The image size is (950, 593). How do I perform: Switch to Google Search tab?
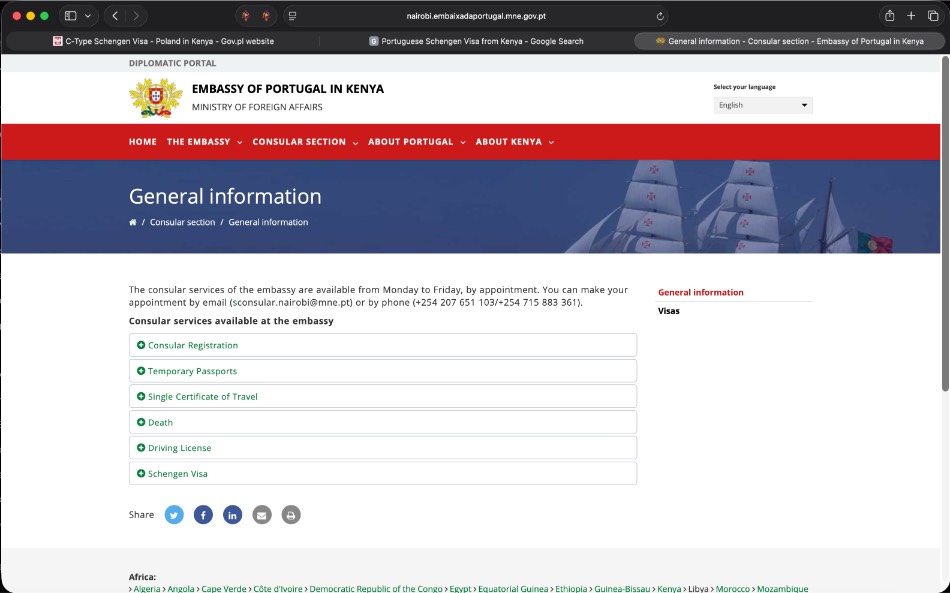[476, 41]
